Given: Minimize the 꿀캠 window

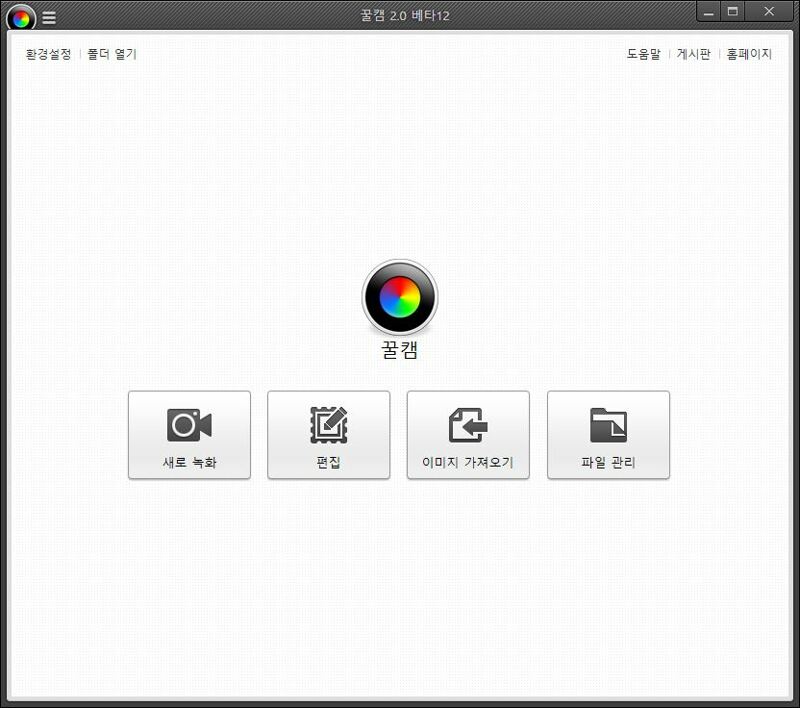Looking at the screenshot, I should 709,12.
